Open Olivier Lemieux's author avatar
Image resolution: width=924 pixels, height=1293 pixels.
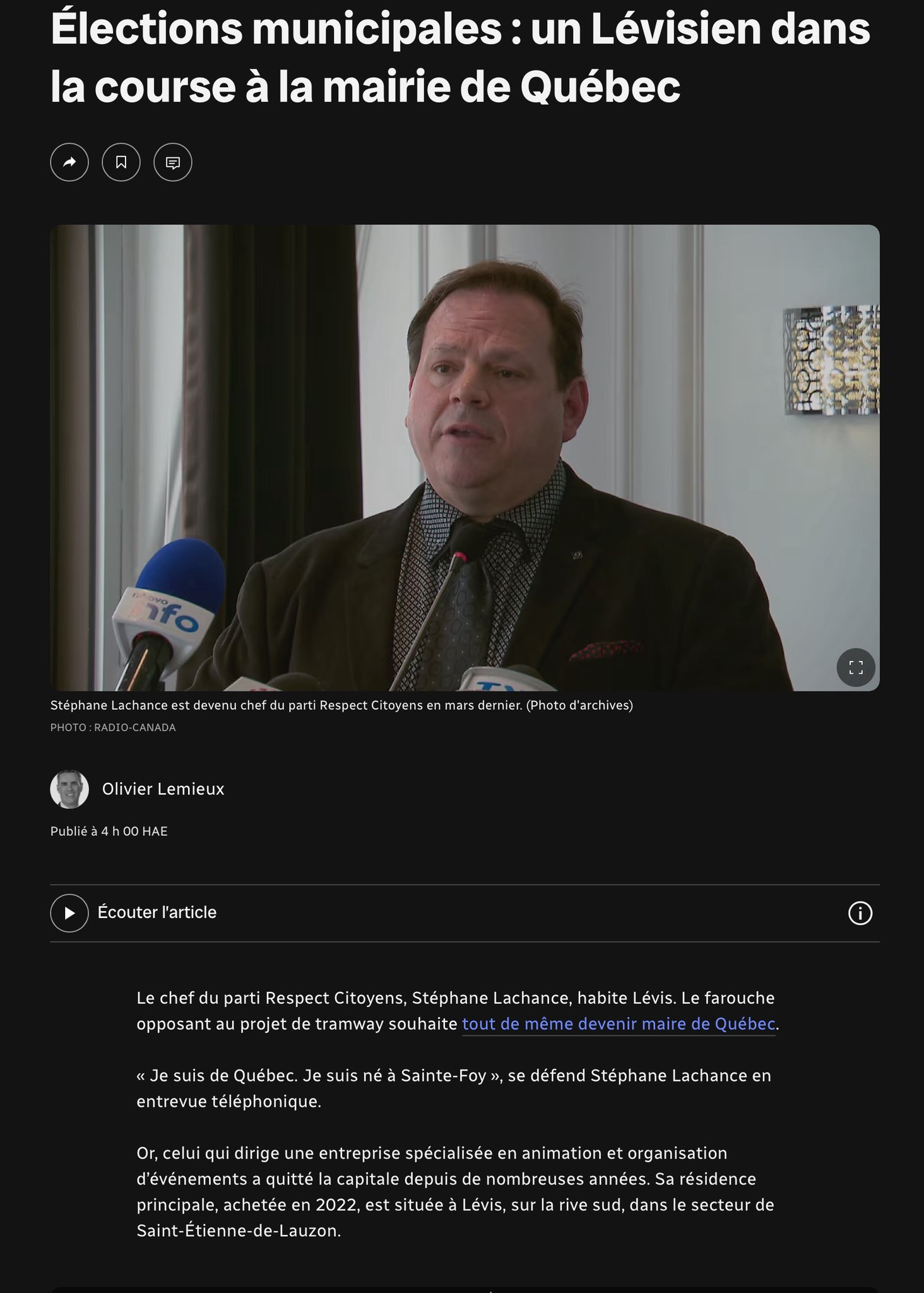pyautogui.click(x=69, y=789)
